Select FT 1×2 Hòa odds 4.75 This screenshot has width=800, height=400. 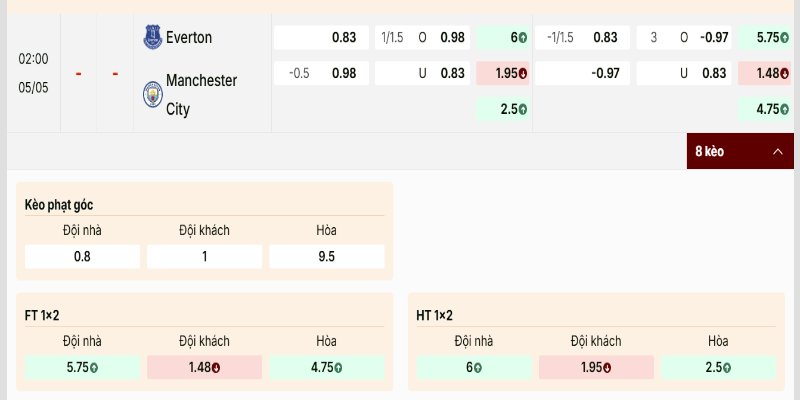coord(327,367)
